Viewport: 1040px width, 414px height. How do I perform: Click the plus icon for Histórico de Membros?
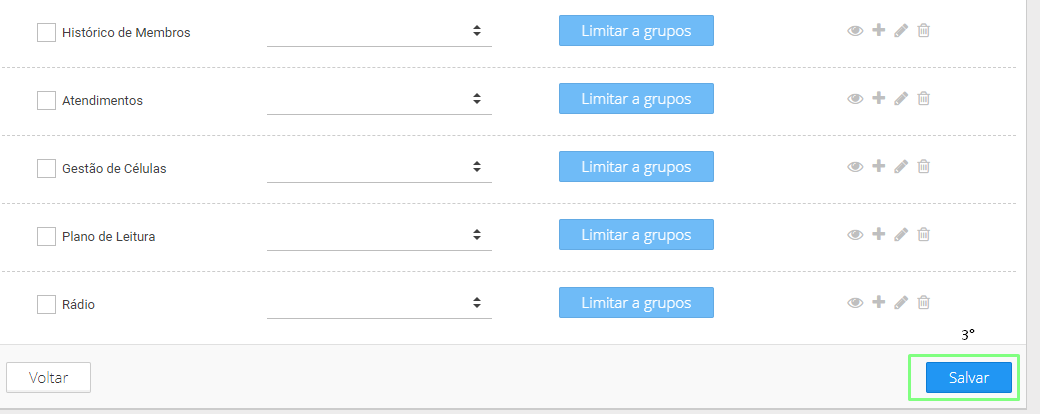click(878, 30)
